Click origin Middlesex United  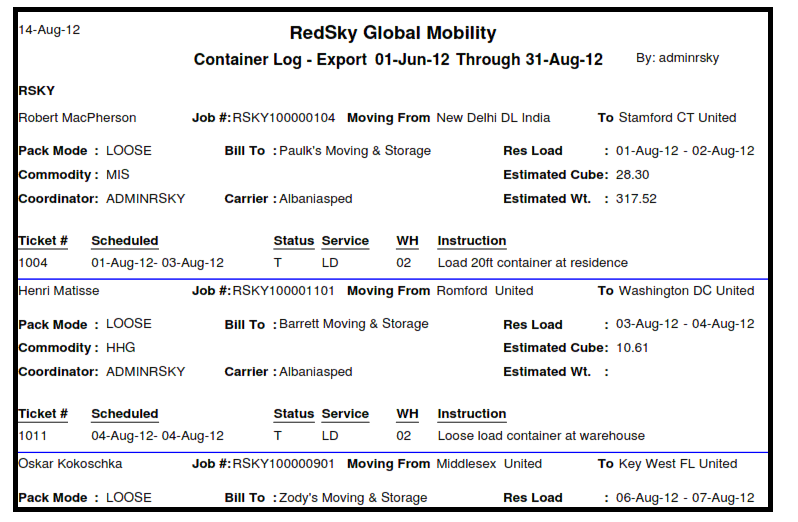[x=489, y=463]
